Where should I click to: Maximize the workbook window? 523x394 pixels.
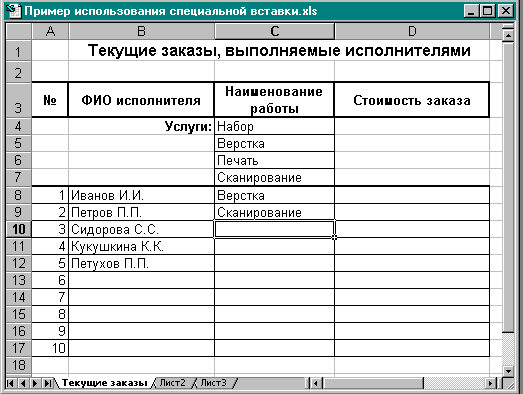(x=487, y=11)
